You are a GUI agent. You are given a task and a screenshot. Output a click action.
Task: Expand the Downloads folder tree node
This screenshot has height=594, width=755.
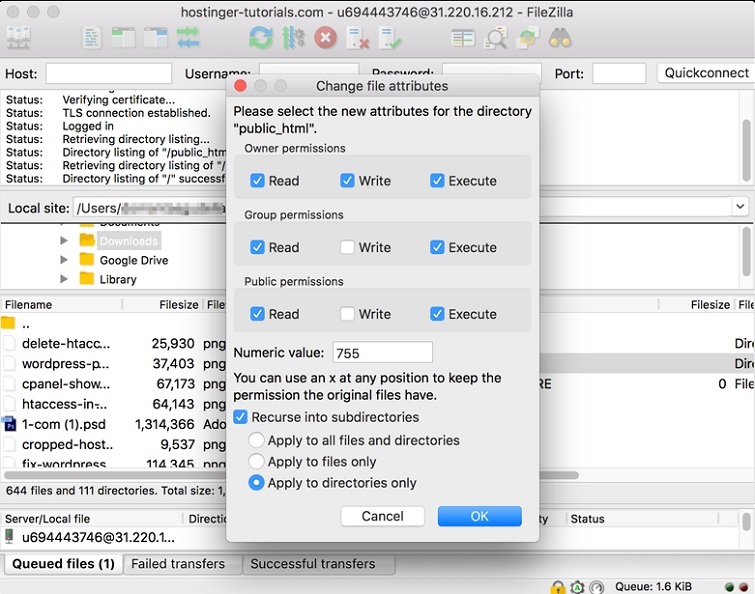(x=64, y=241)
